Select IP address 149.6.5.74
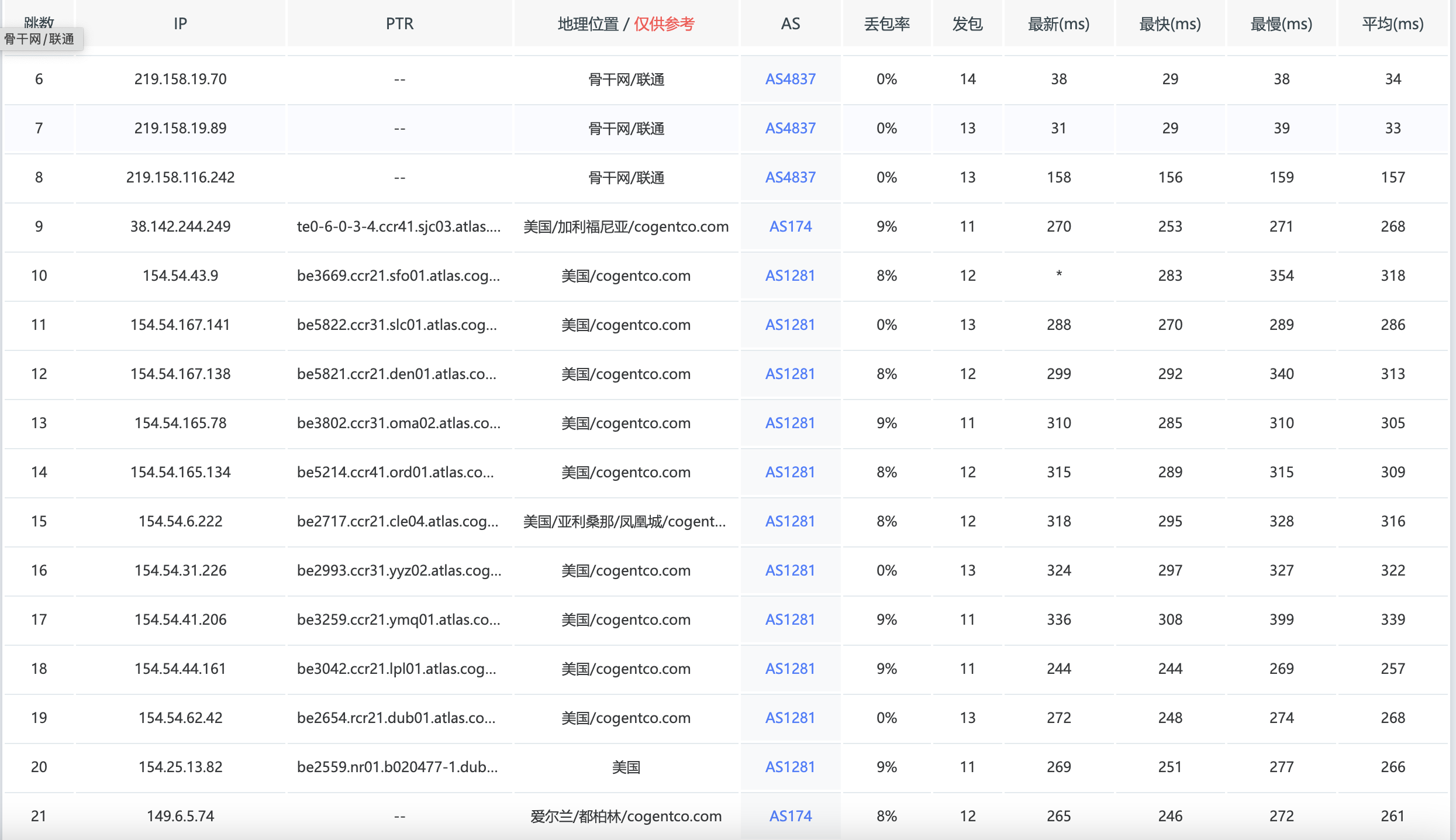The image size is (1456, 840). (180, 816)
